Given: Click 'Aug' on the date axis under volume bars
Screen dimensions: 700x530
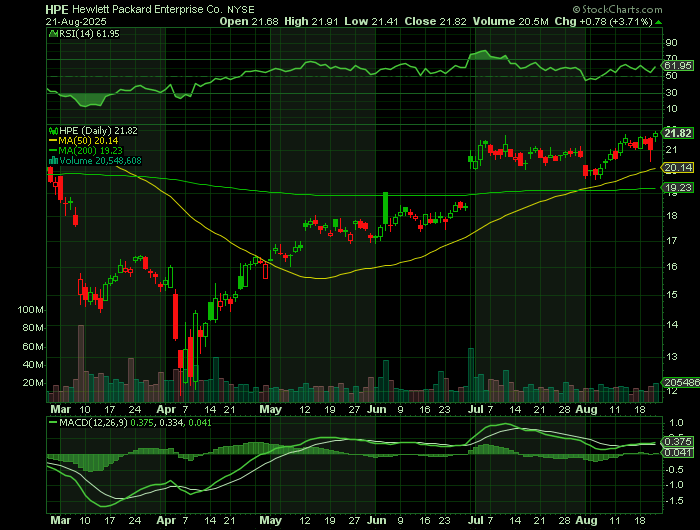Looking at the screenshot, I should 586,409.
